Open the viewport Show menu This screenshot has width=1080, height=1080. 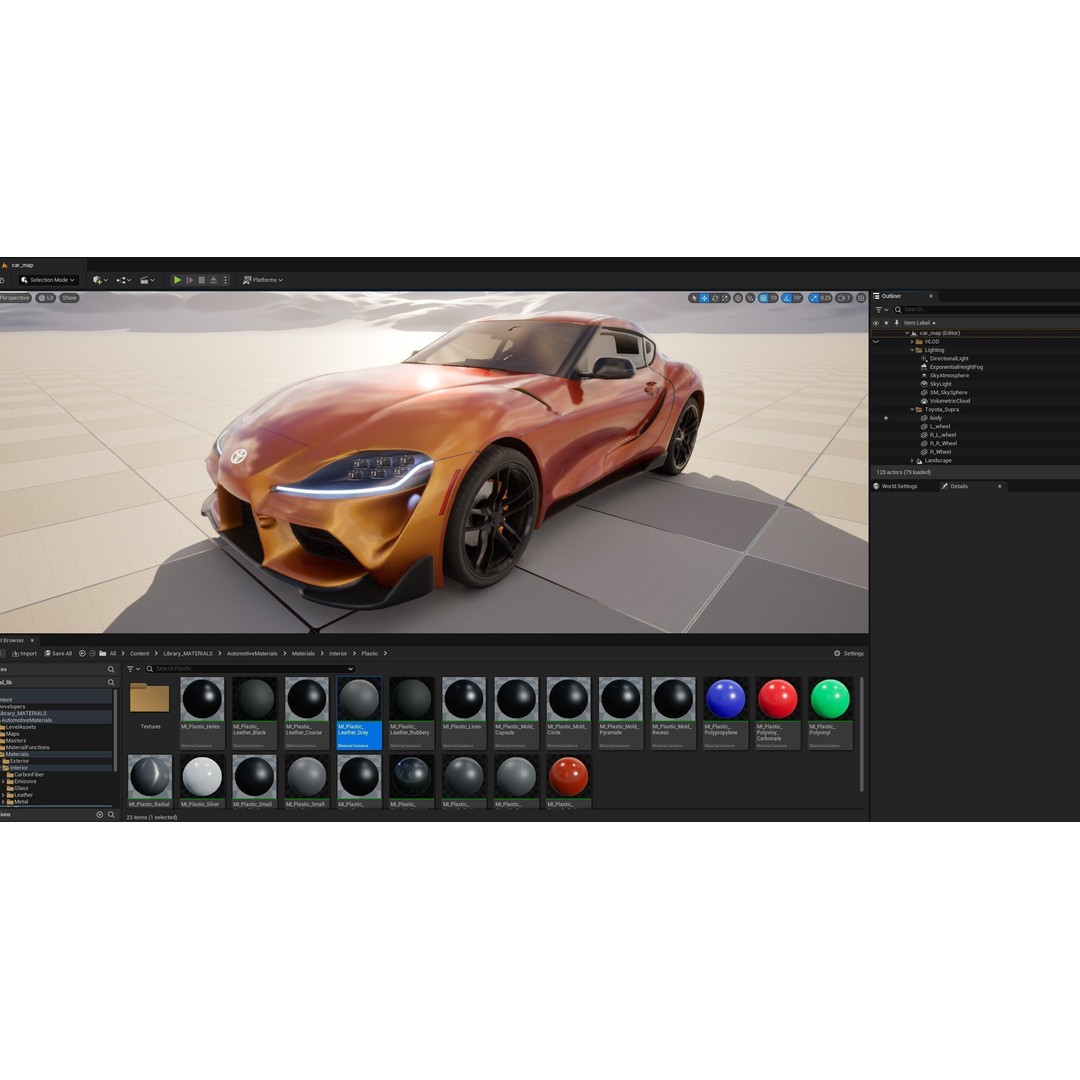(x=70, y=298)
